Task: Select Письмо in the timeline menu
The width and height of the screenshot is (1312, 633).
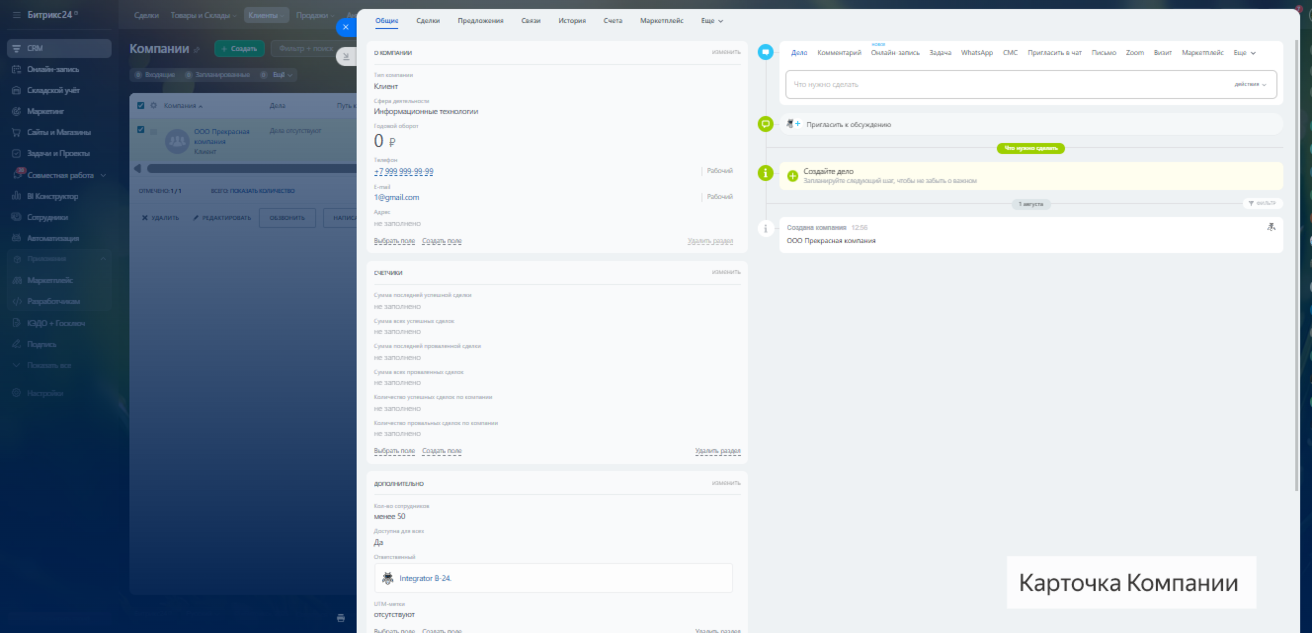Action: (1104, 52)
